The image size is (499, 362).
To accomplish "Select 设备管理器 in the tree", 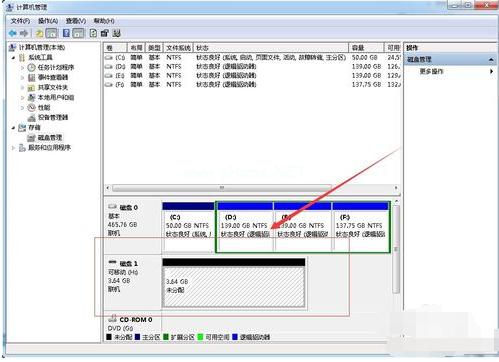I will pos(53,117).
